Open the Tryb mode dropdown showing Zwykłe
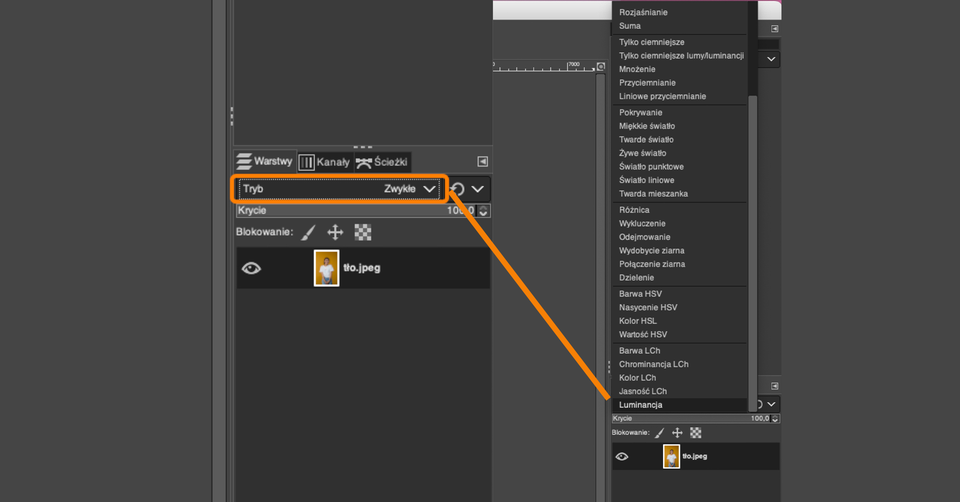This screenshot has height=502, width=960. (x=339, y=188)
